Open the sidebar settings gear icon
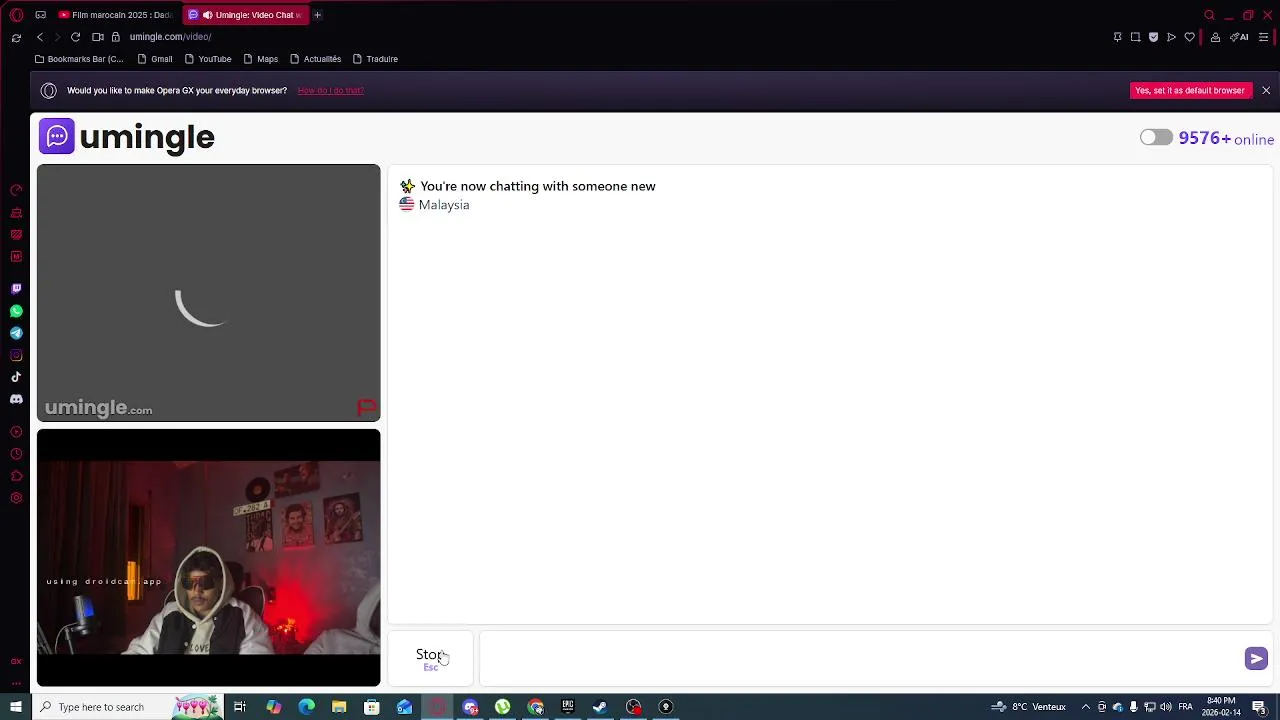Viewport: 1280px width, 720px height. [x=16, y=498]
